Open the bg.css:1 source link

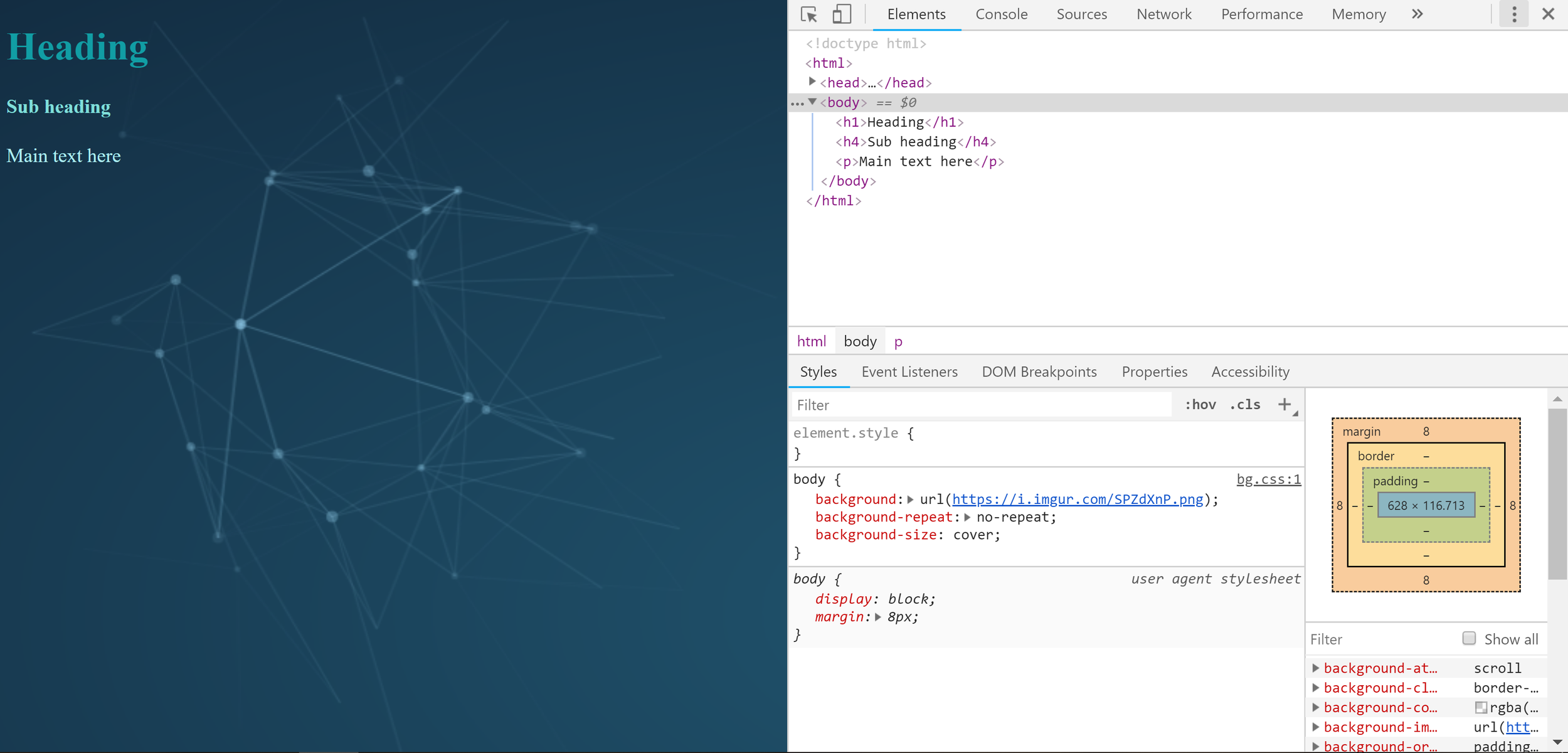tap(1268, 479)
